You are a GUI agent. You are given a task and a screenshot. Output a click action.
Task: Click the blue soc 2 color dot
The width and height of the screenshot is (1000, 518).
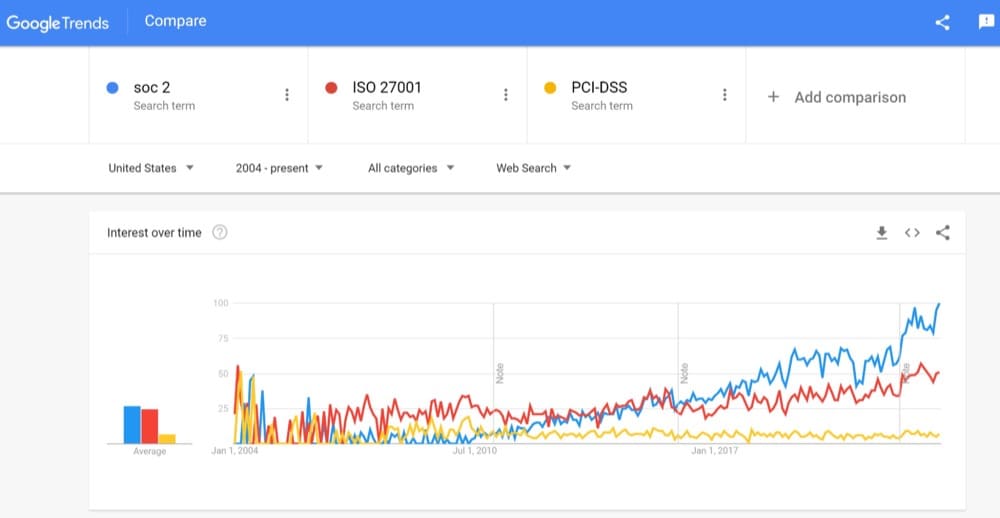tap(112, 88)
